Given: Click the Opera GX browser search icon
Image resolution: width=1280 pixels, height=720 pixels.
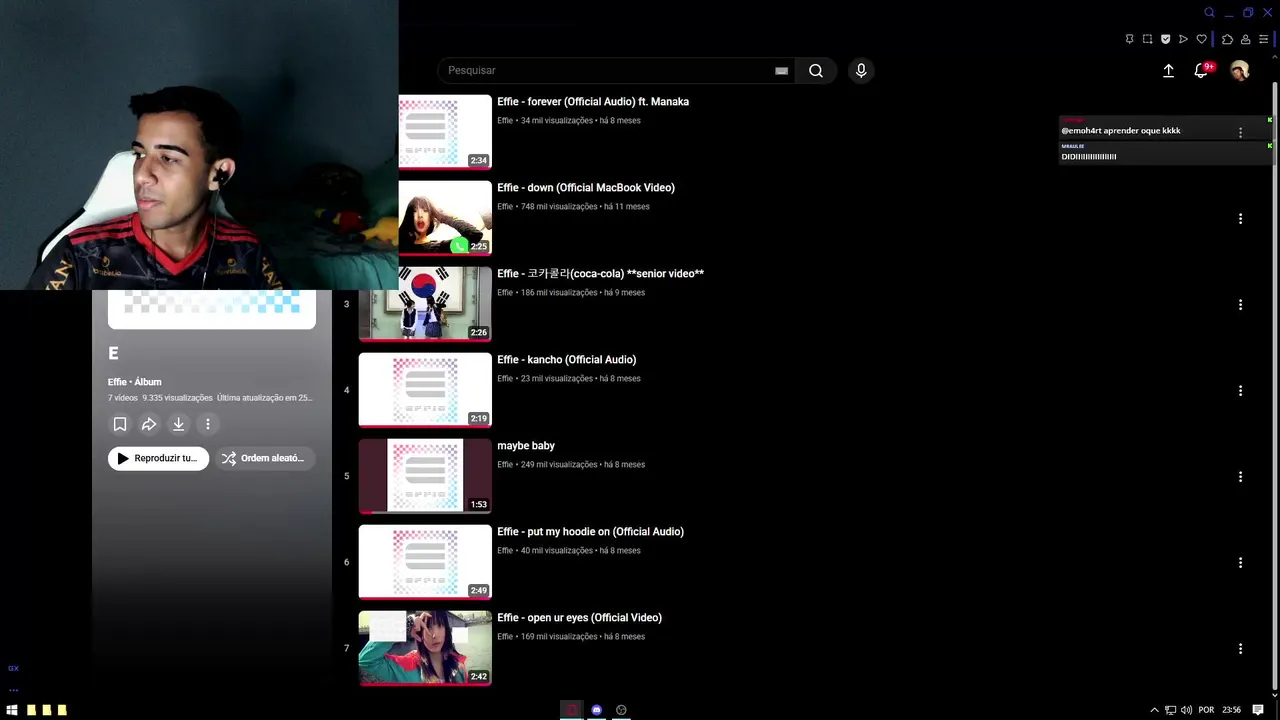Looking at the screenshot, I should 1209,12.
